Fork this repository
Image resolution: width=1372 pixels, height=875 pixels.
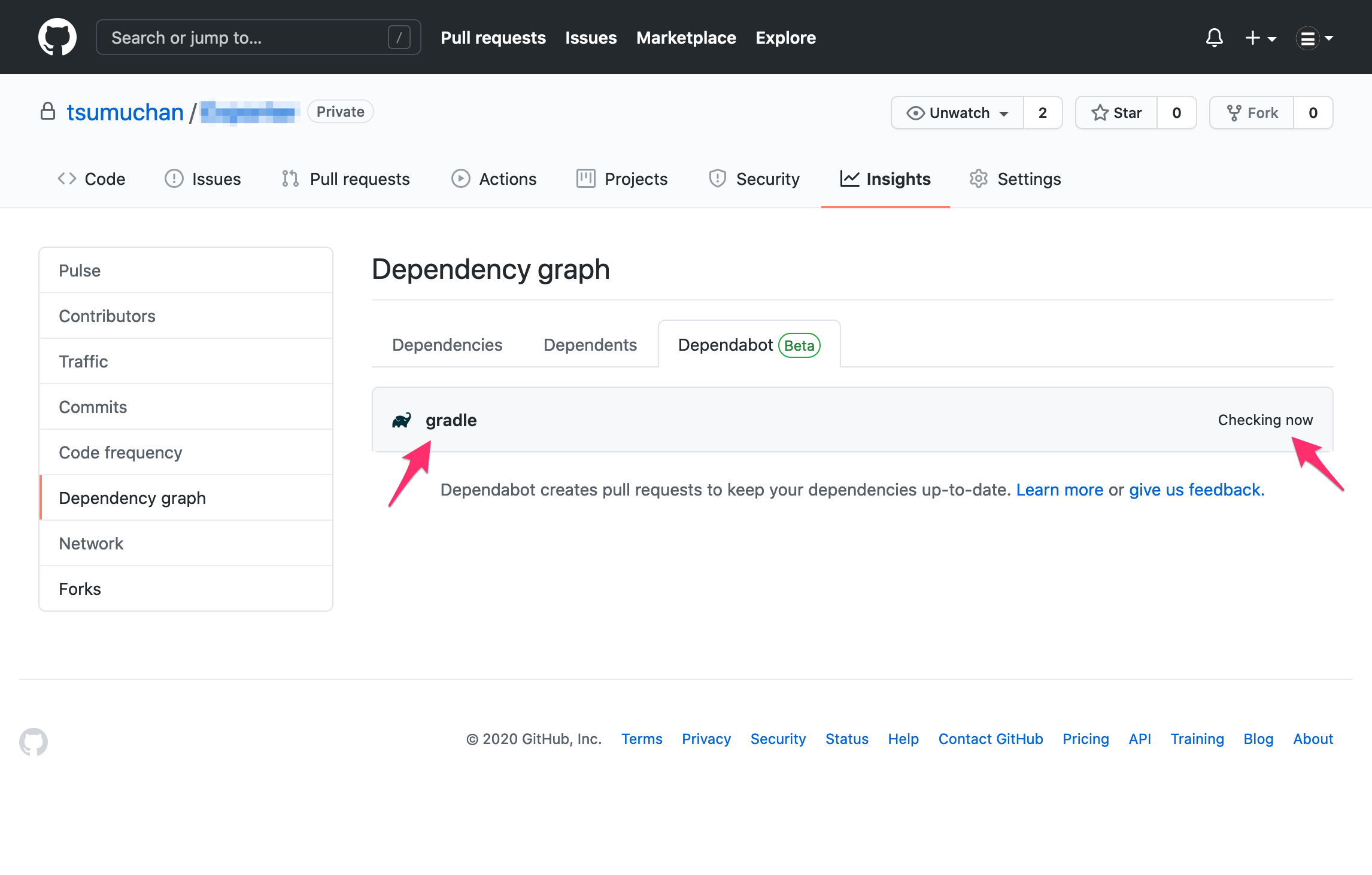(x=1252, y=113)
